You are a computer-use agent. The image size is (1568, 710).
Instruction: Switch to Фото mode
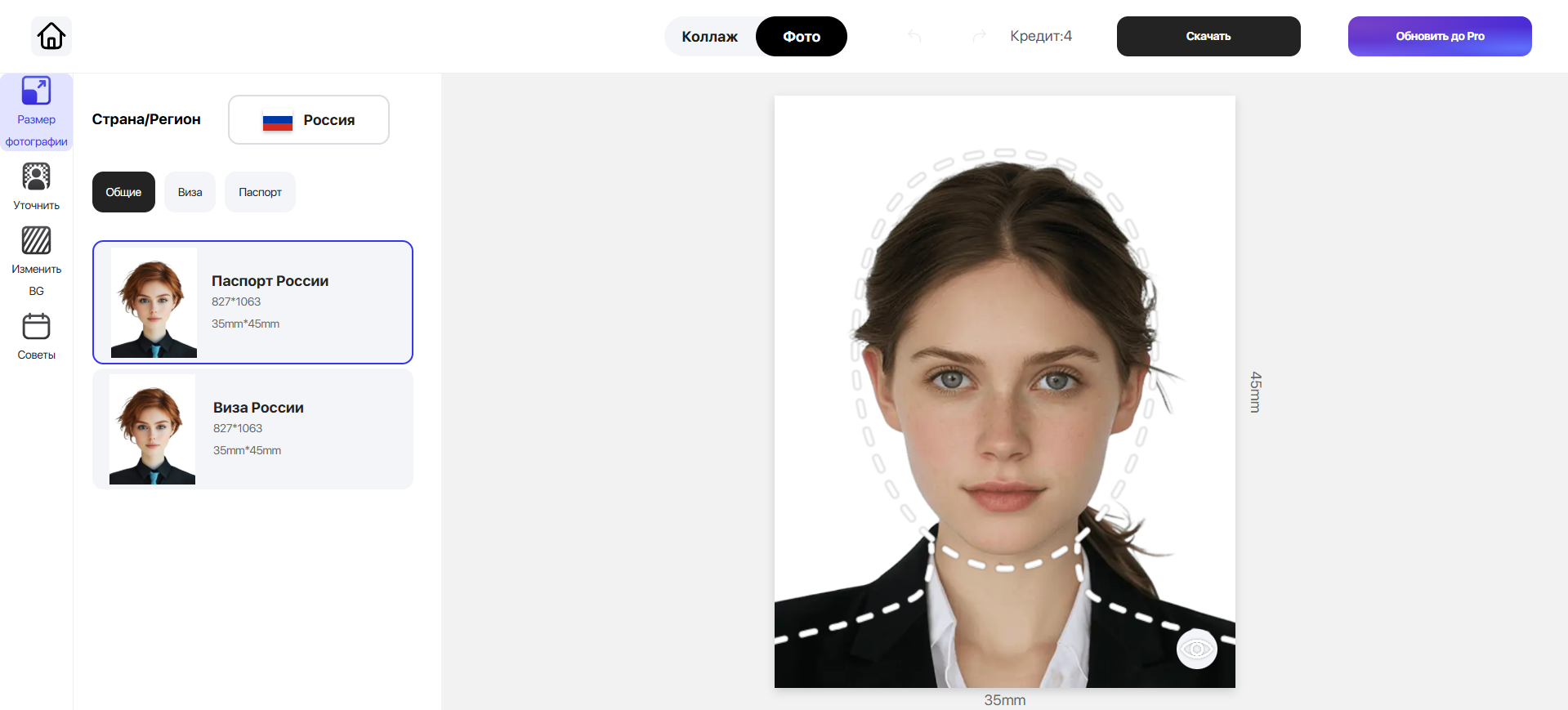[801, 37]
